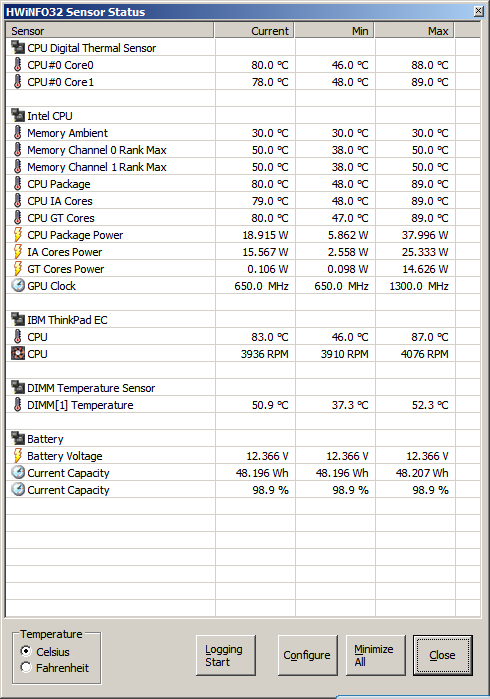The width and height of the screenshot is (490, 699).
Task: Select the CPU Digital Thermal Sensor group label
Action: (91, 48)
